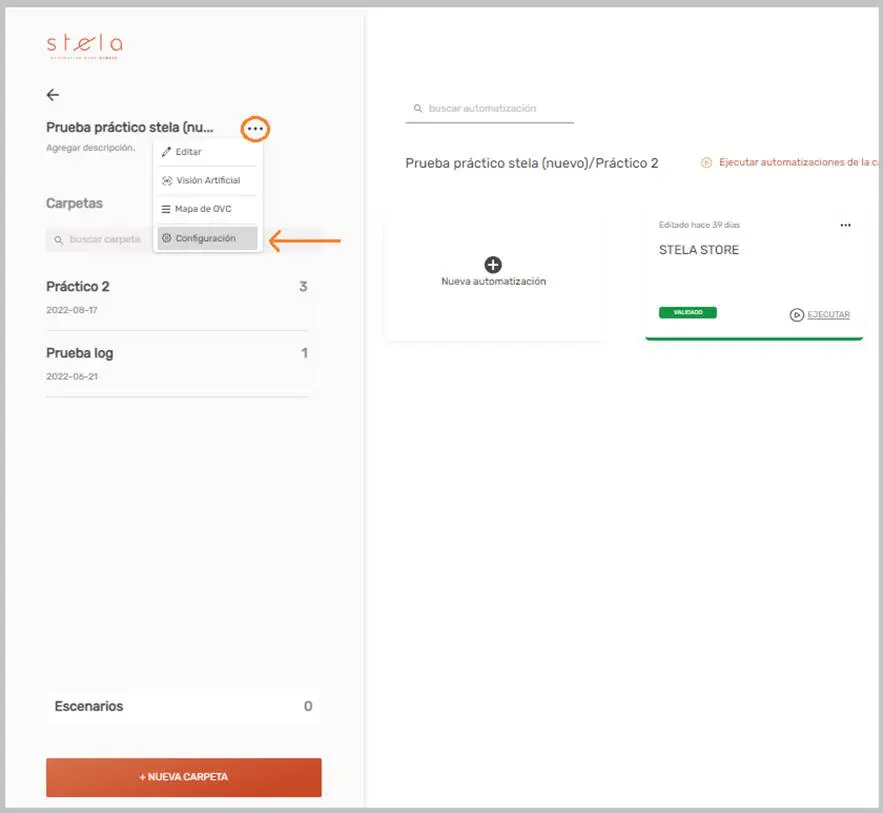Screen dimensions: 883x813
Task: Open Visión Artificial from the menu
Action: (207, 181)
